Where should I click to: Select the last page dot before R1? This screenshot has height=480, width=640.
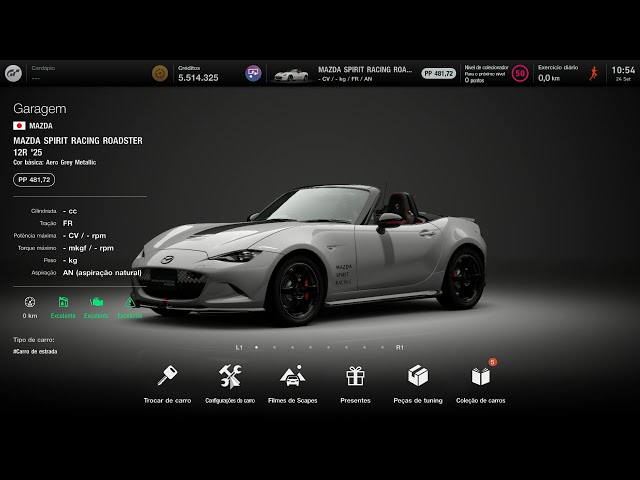(x=382, y=347)
